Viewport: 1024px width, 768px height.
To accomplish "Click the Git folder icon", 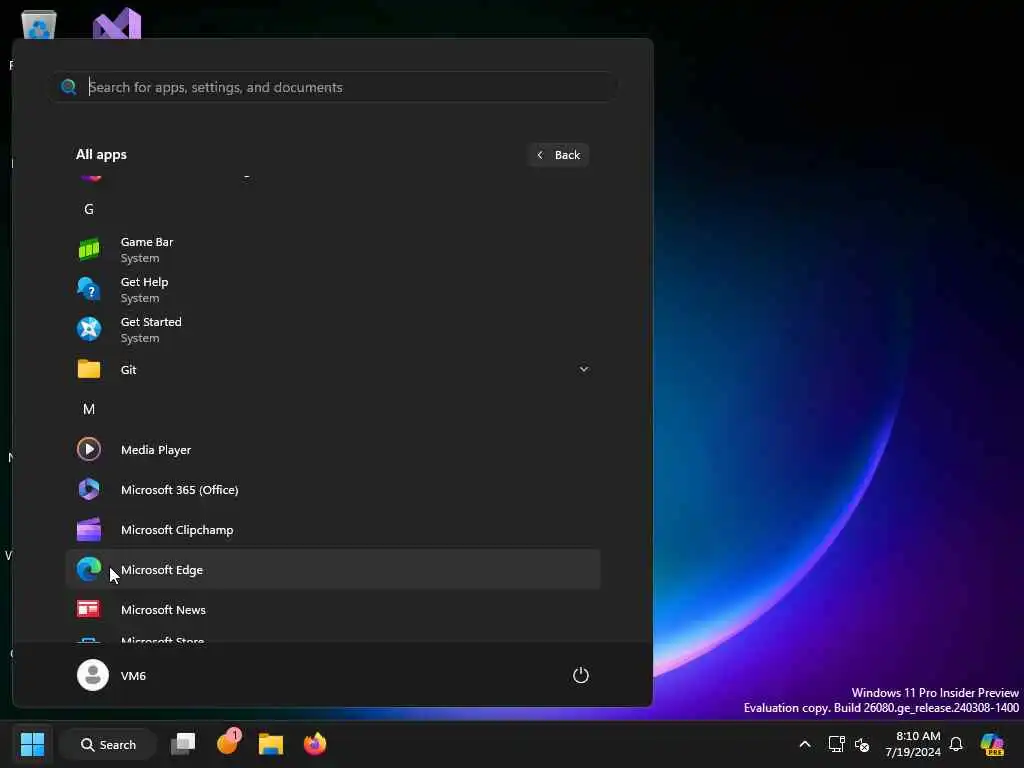I will click(x=89, y=369).
